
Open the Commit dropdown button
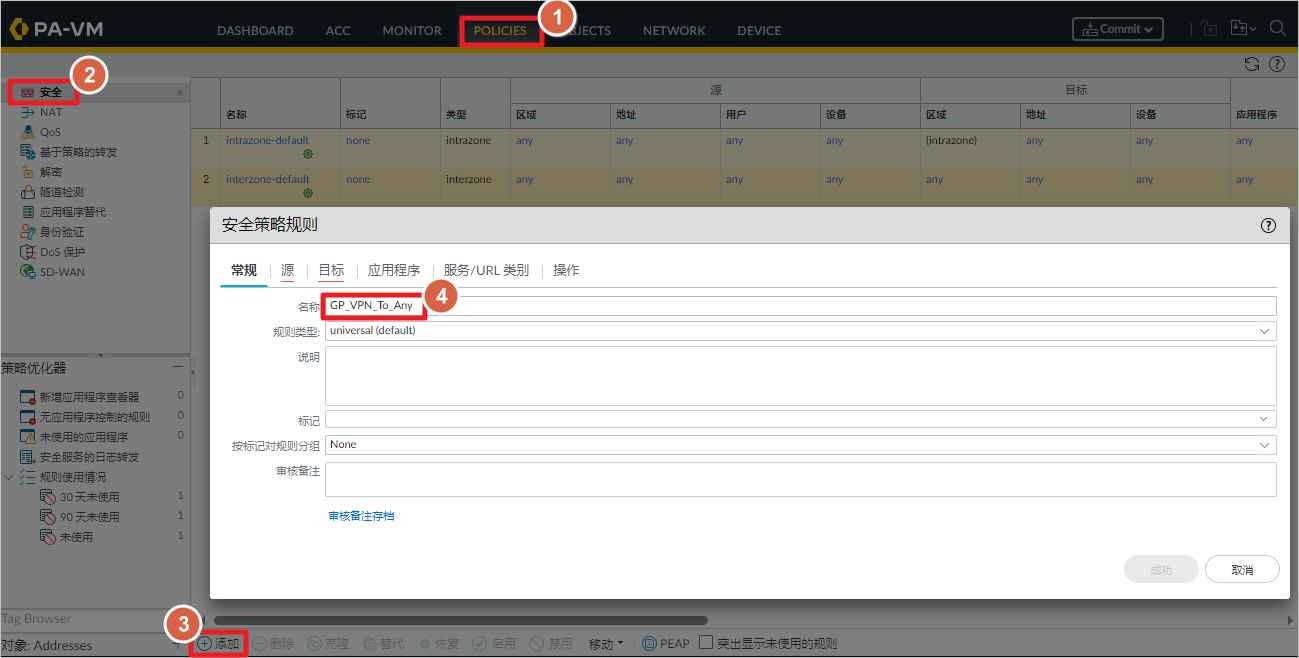coord(1118,29)
